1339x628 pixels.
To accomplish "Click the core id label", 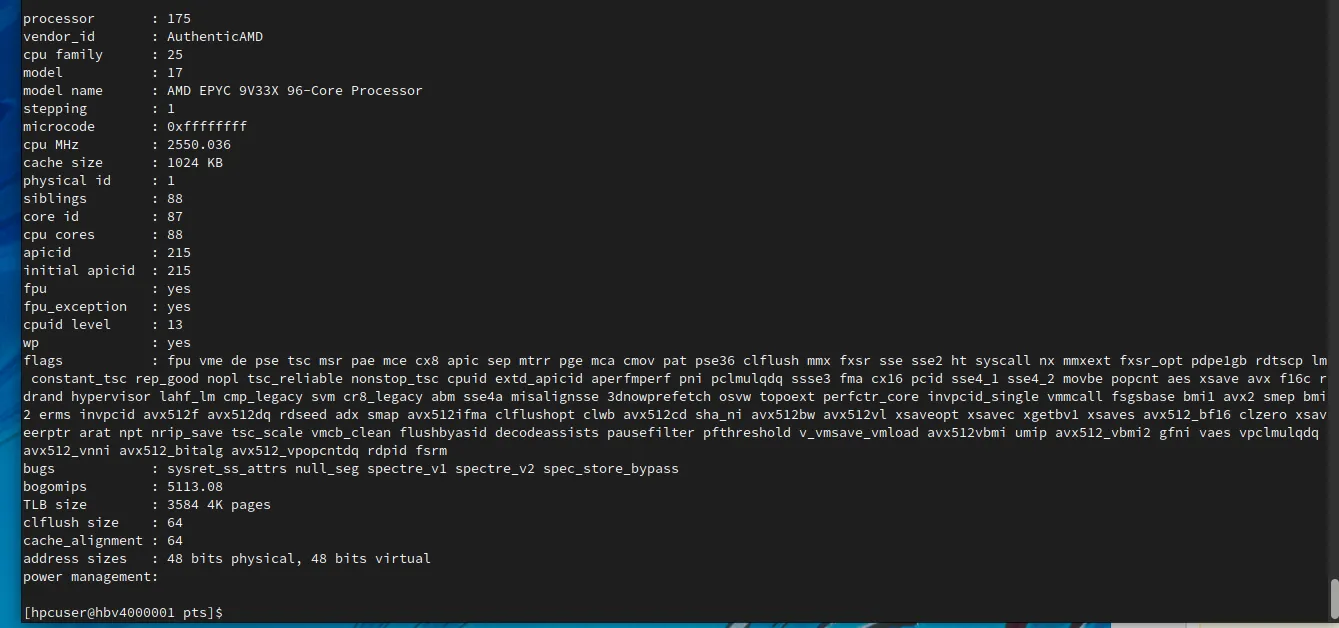I will 53,217.
